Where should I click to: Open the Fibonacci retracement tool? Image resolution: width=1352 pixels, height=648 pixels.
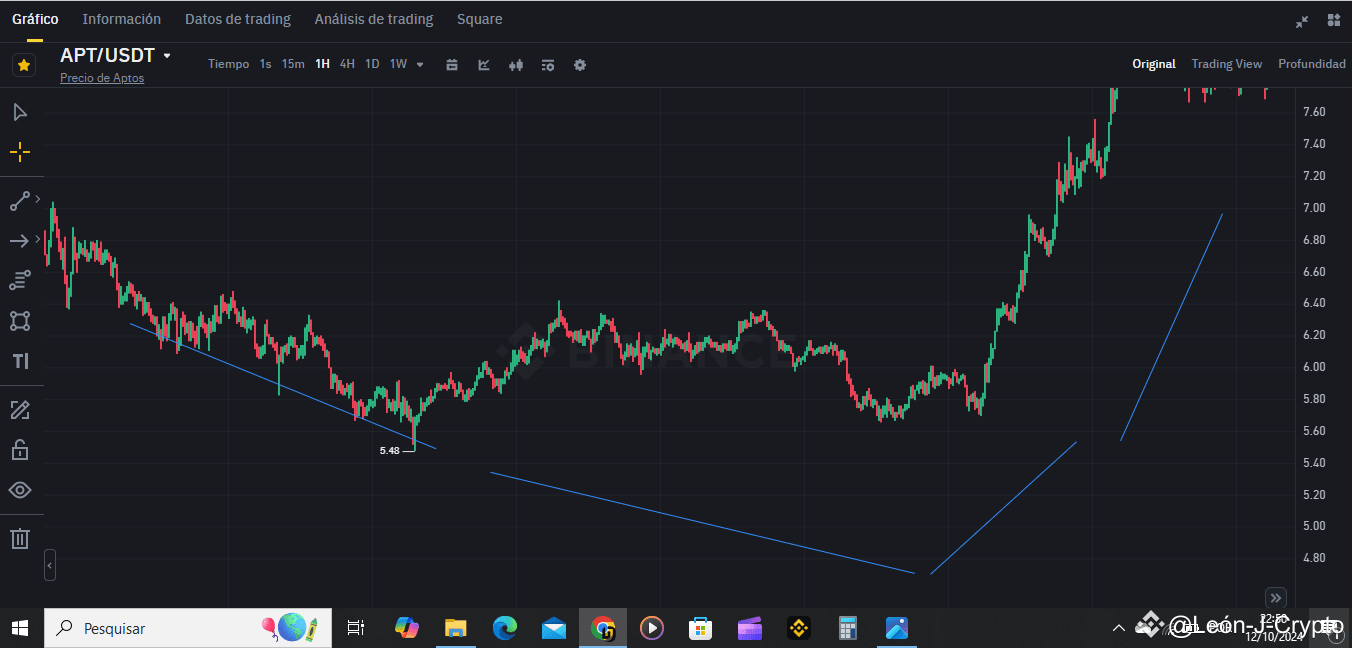pos(20,280)
